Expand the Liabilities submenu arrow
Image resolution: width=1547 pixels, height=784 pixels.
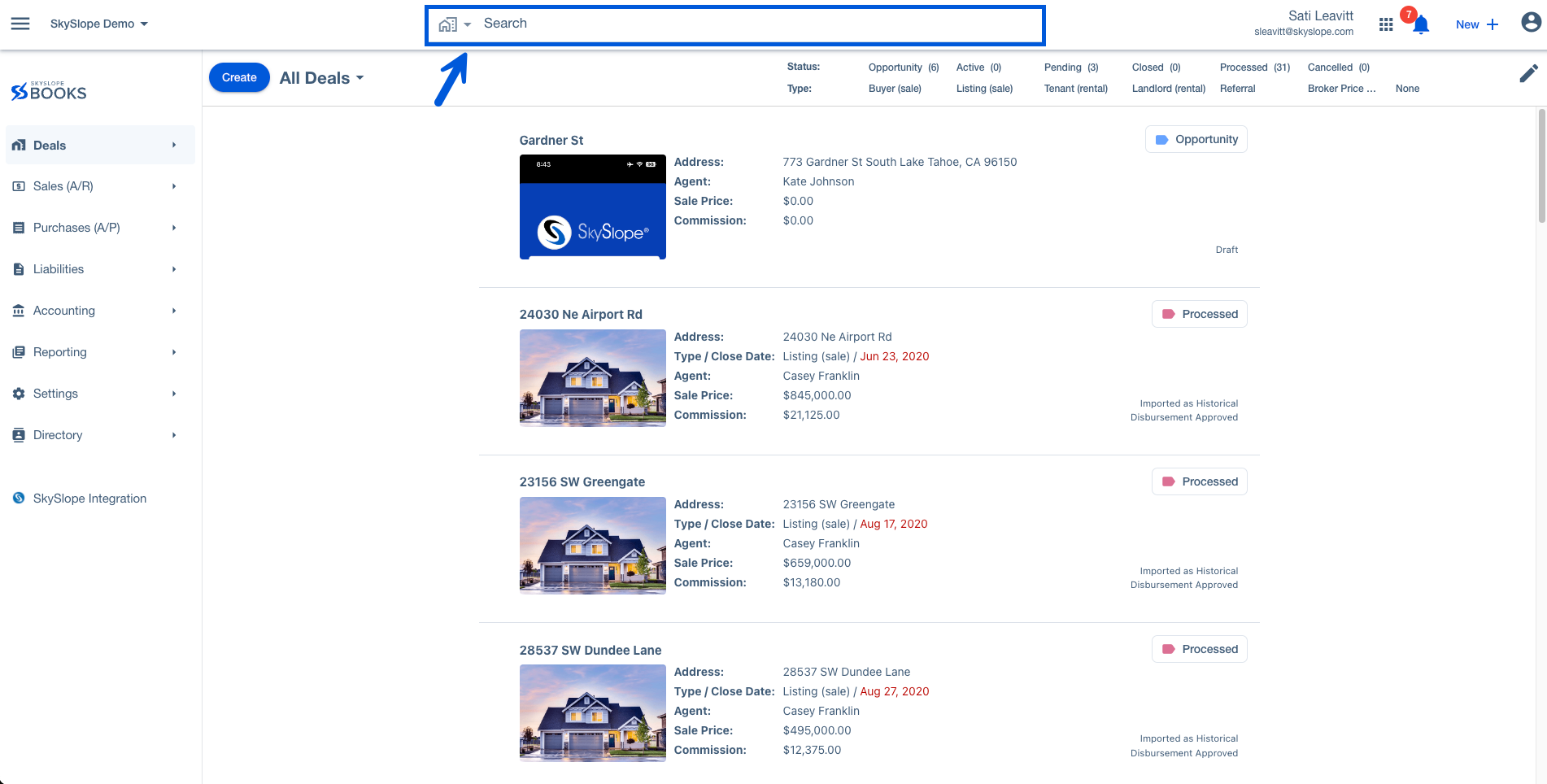click(174, 269)
